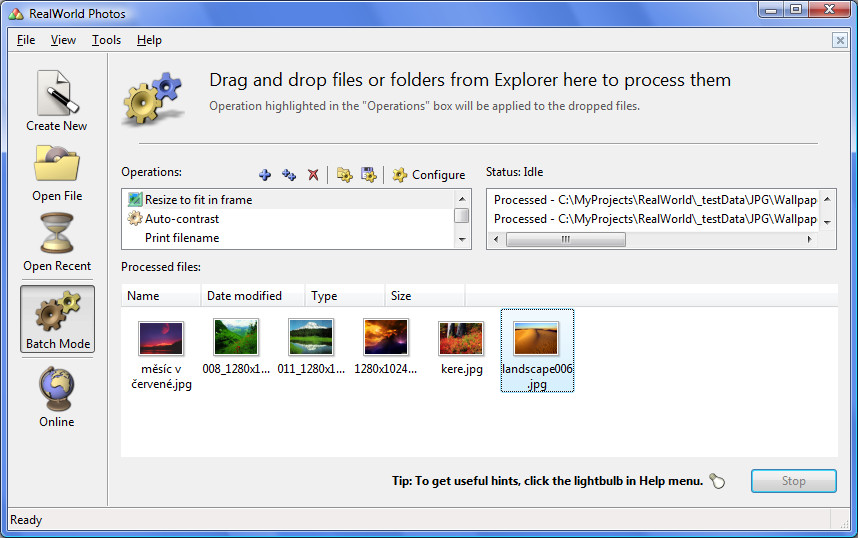Click the status log scroll right arrow
Screen dimensions: 858x538
809,239
